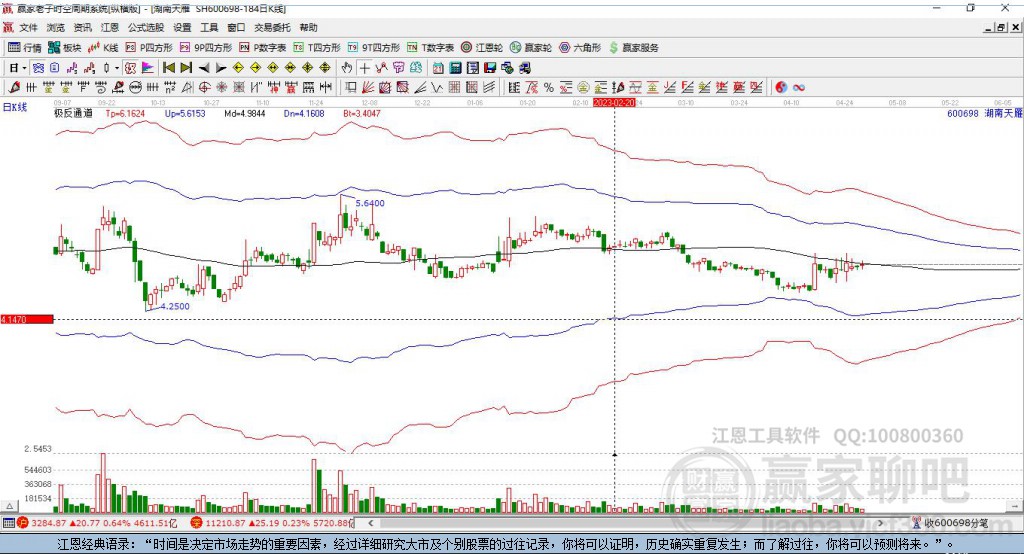Click the percent symbol tool
Image resolution: width=1024 pixels, height=554 pixels.
(549, 87)
